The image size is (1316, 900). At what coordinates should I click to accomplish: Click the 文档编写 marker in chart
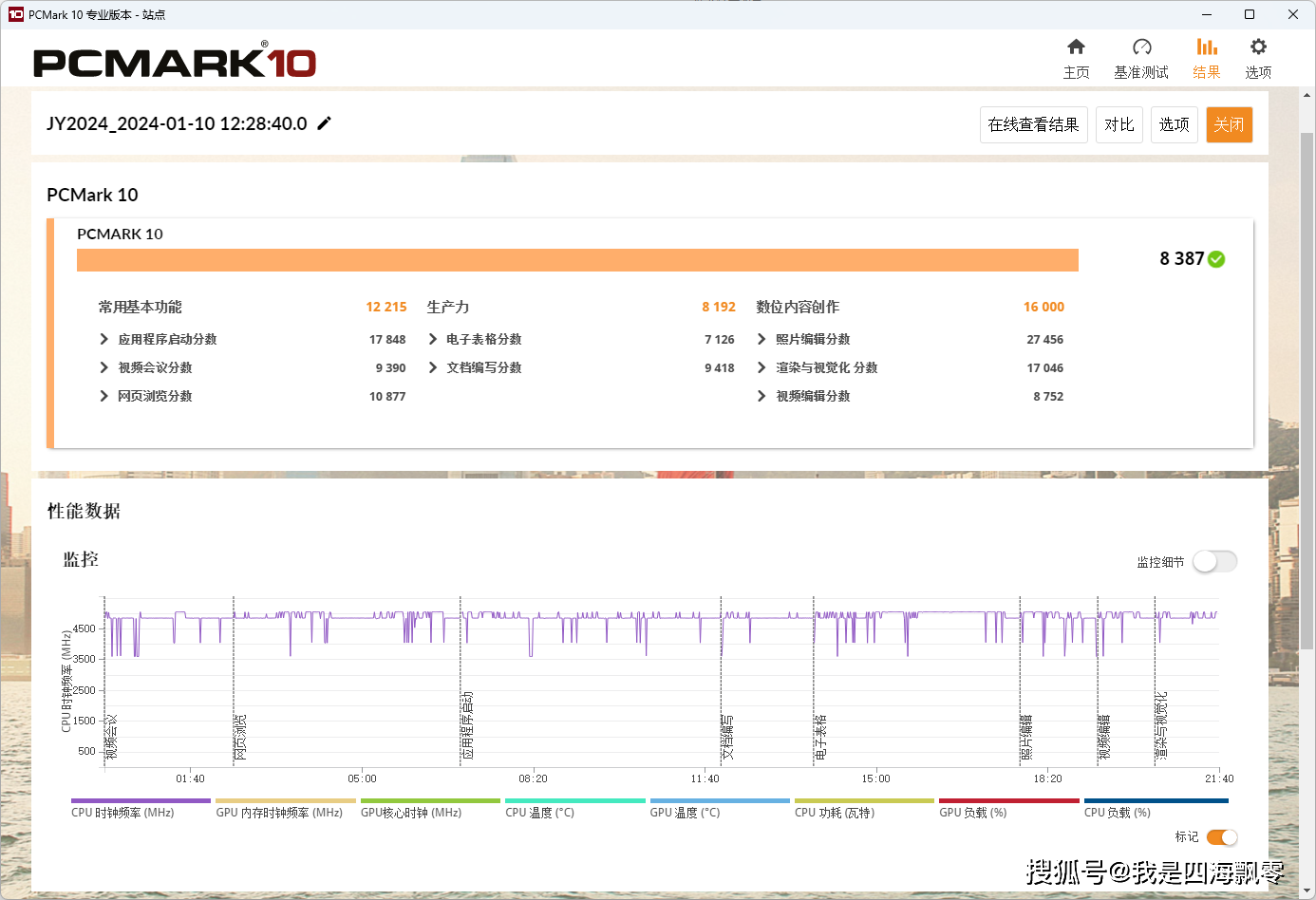(x=727, y=737)
